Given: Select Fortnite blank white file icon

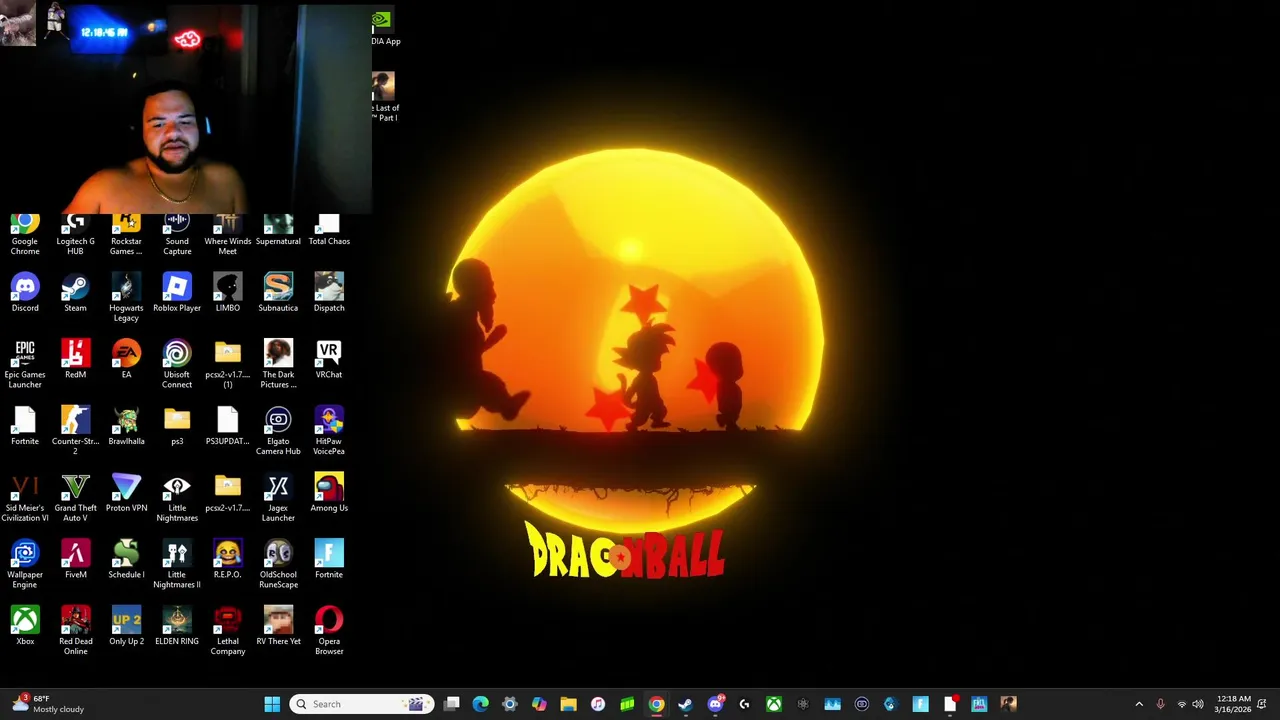Looking at the screenshot, I should 25,426.
